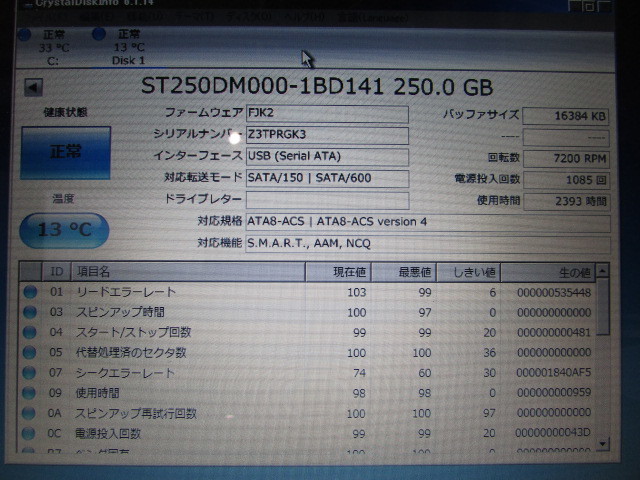Click power-on count value 1085 回

coord(567,180)
